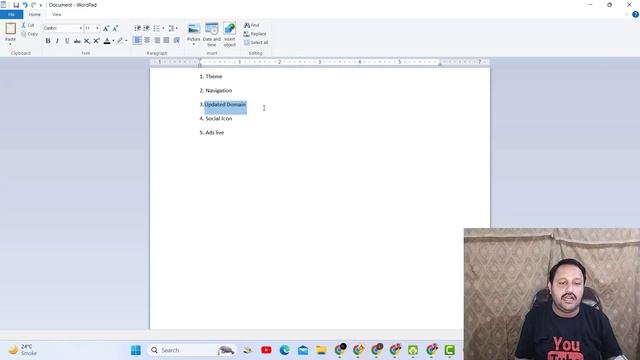Click the Replace button
The width and height of the screenshot is (640, 360).
click(x=255, y=34)
